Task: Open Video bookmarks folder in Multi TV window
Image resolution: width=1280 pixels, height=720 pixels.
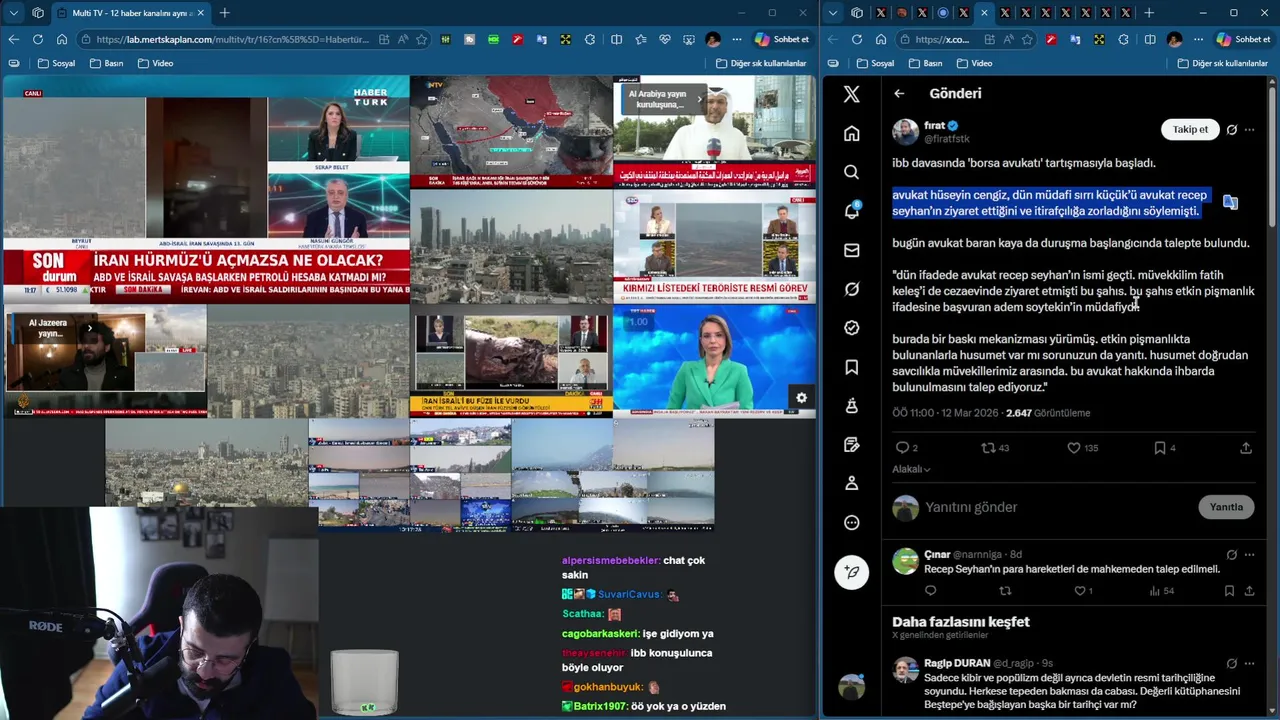Action: (x=155, y=63)
